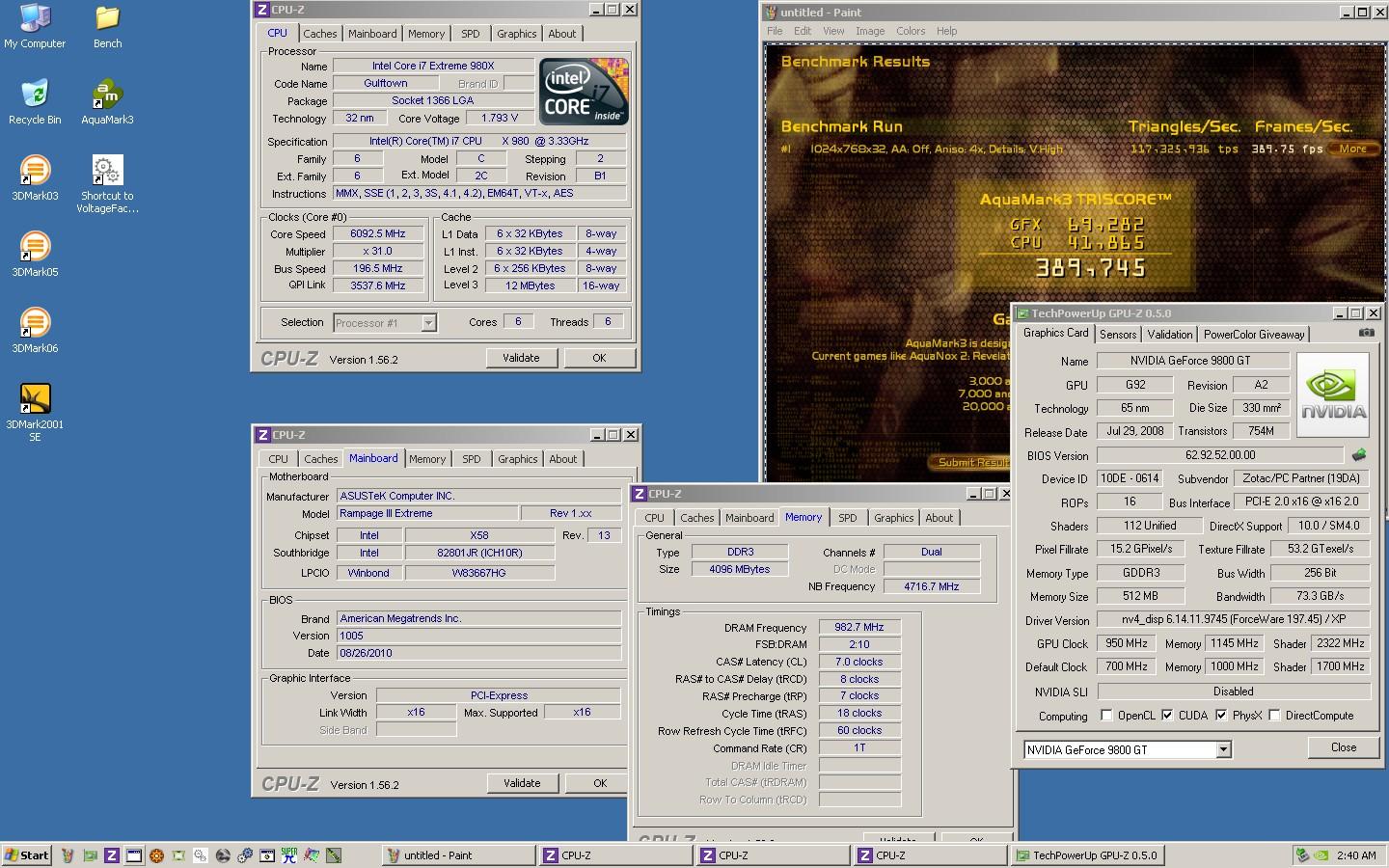This screenshot has height=868, width=1389.
Task: Click the quick launch icon left of SUPER PI
Action: [x=267, y=855]
